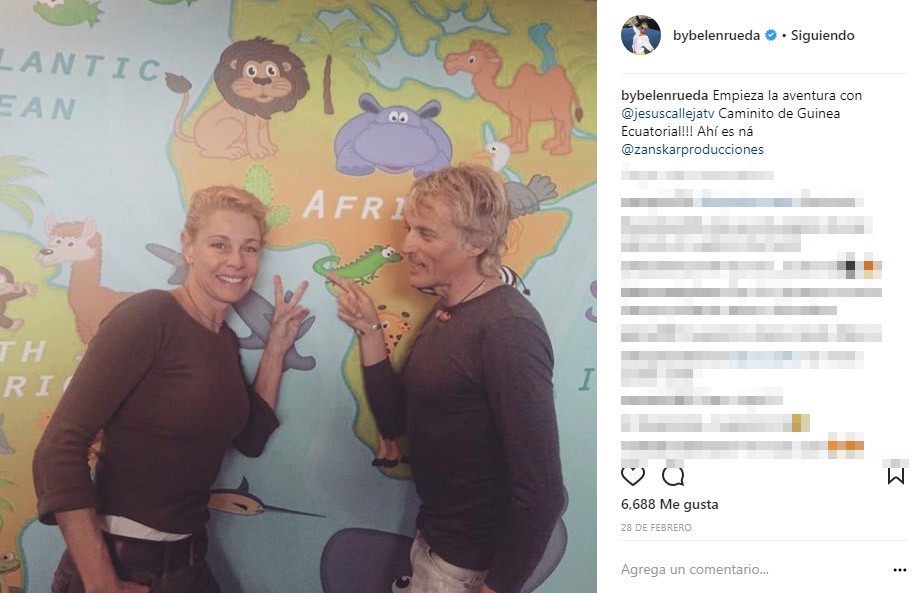Click the purple hippo illustration
This screenshot has width=914, height=593.
(x=393, y=135)
